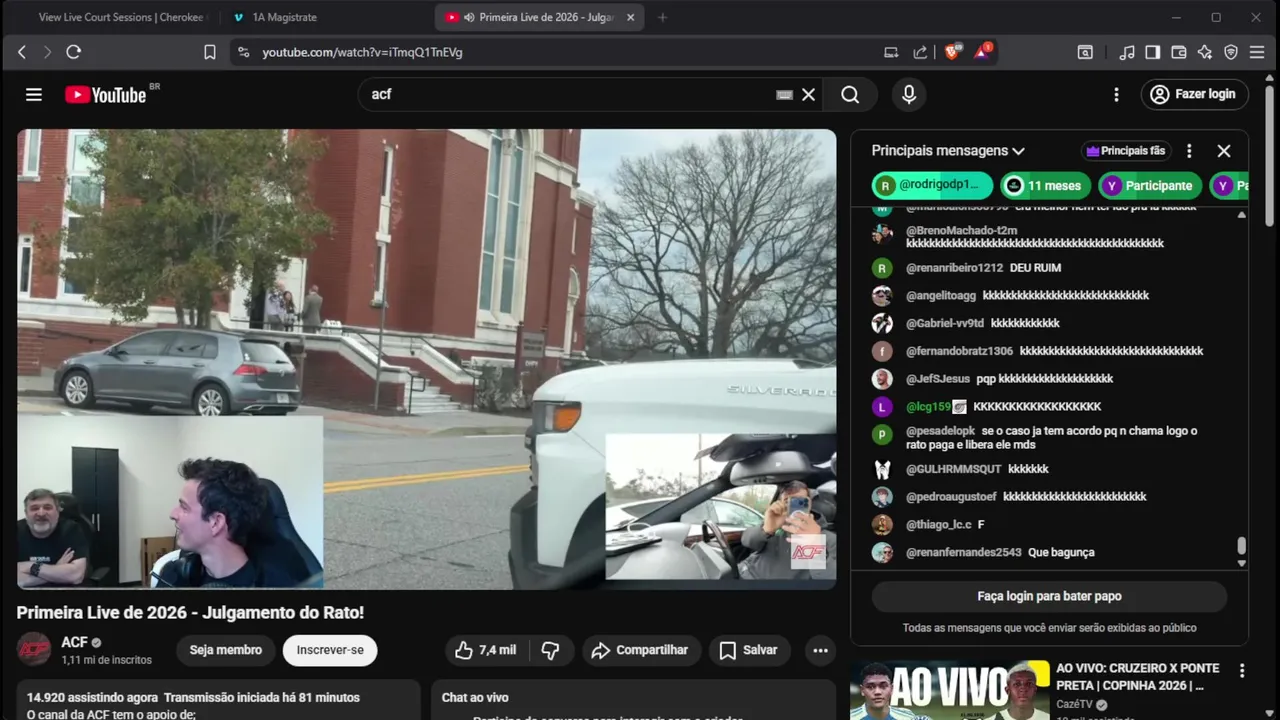The width and height of the screenshot is (1280, 720).
Task: Open the Brave playlist music icon
Action: [1127, 52]
